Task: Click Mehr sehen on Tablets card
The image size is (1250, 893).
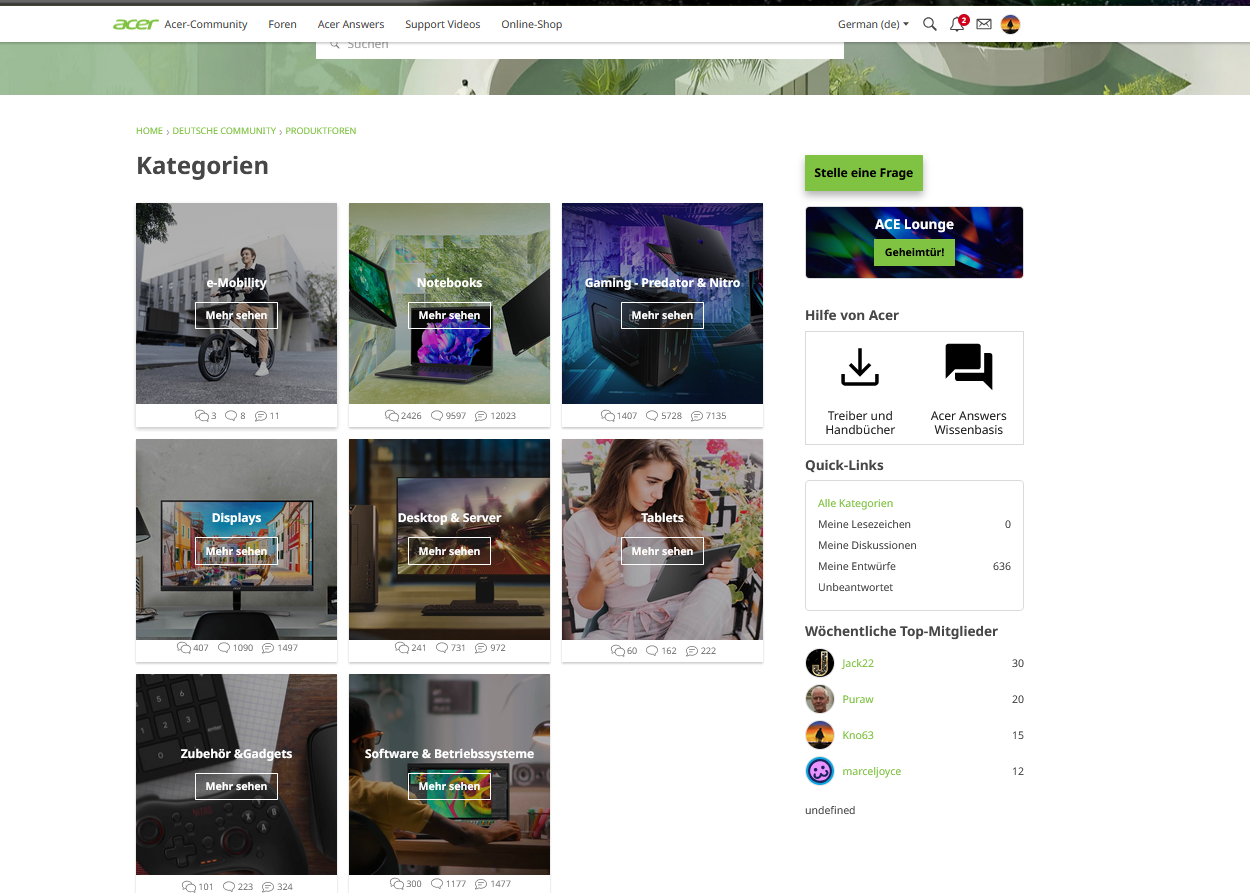Action: pos(662,551)
